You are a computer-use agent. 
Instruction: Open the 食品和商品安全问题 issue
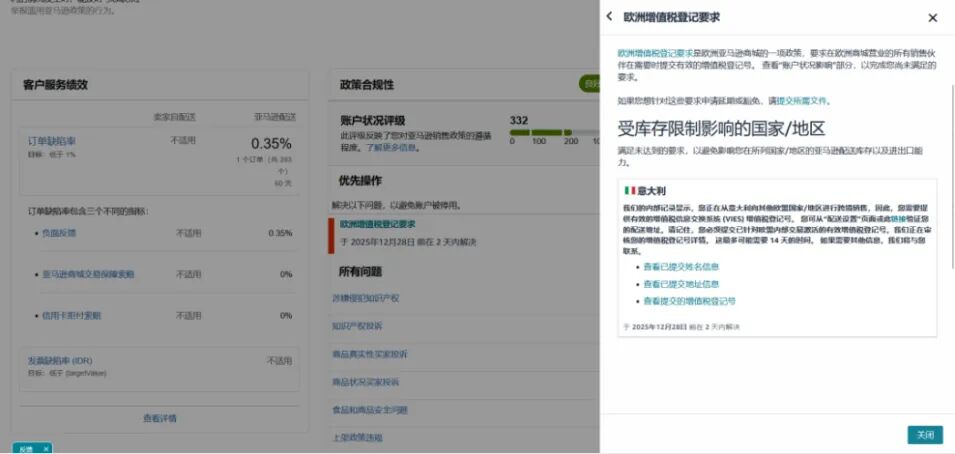(369, 410)
